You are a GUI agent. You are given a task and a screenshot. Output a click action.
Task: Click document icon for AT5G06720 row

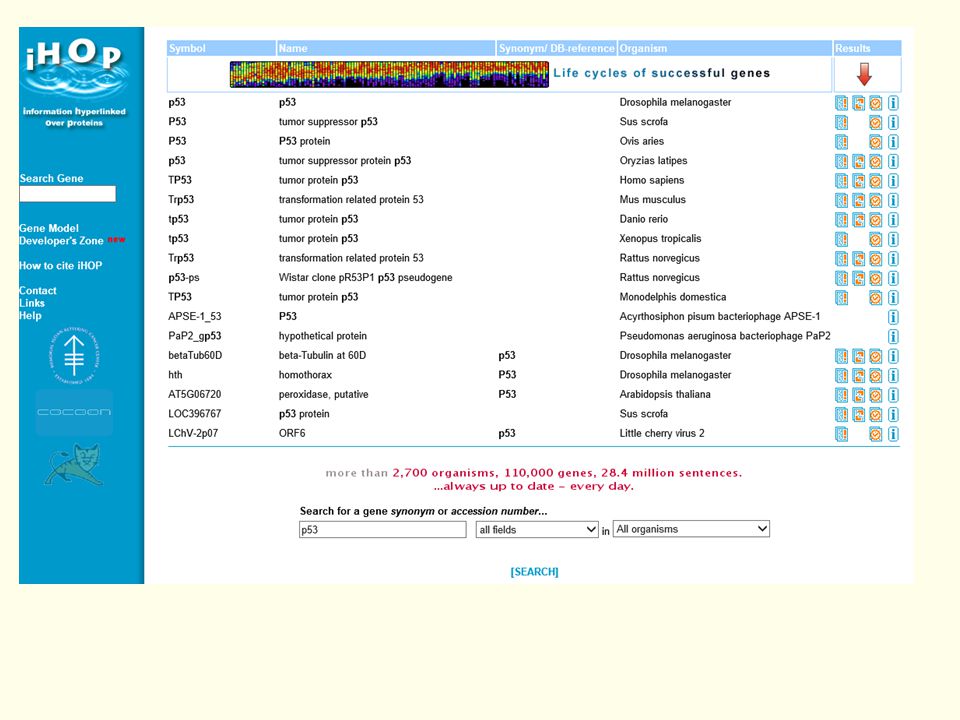tap(842, 395)
